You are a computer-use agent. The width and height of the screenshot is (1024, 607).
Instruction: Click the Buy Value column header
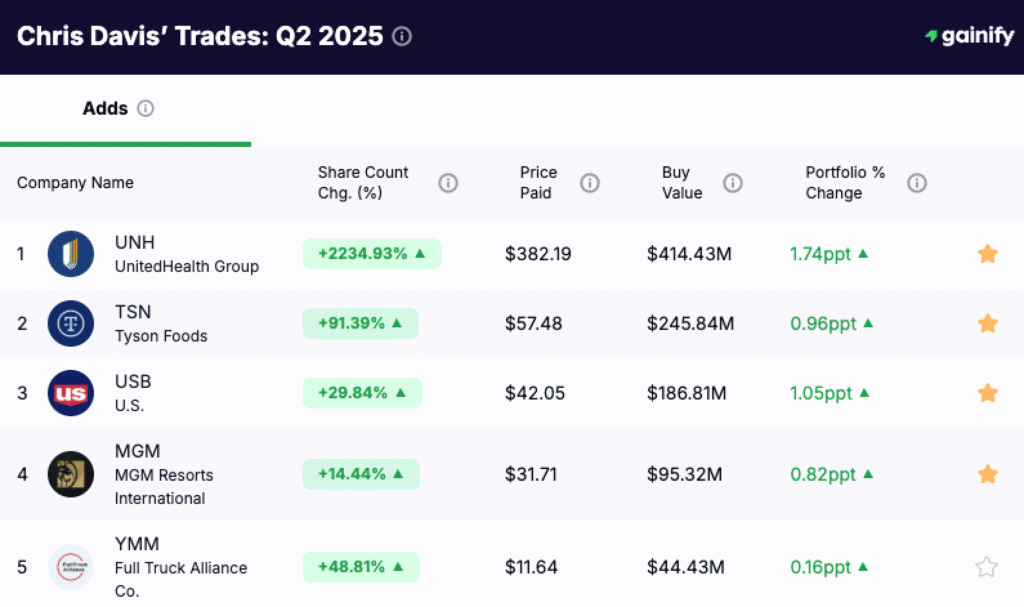tap(682, 183)
